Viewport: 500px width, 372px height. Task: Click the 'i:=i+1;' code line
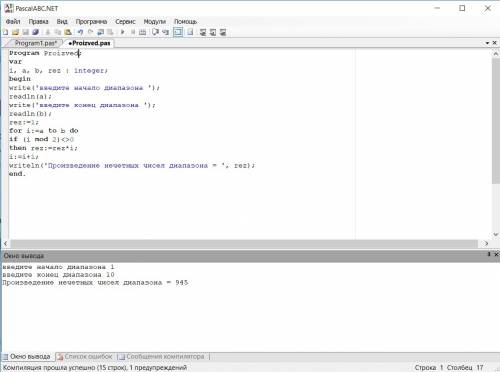pyautogui.click(x=24, y=157)
